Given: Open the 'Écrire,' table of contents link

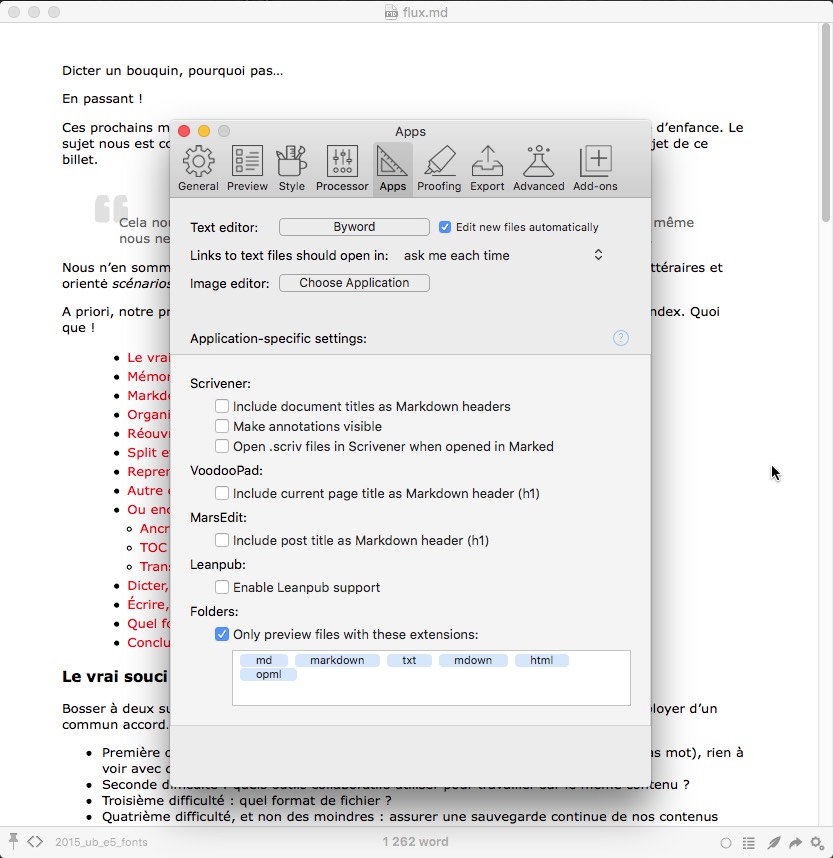Looking at the screenshot, I should [148, 604].
